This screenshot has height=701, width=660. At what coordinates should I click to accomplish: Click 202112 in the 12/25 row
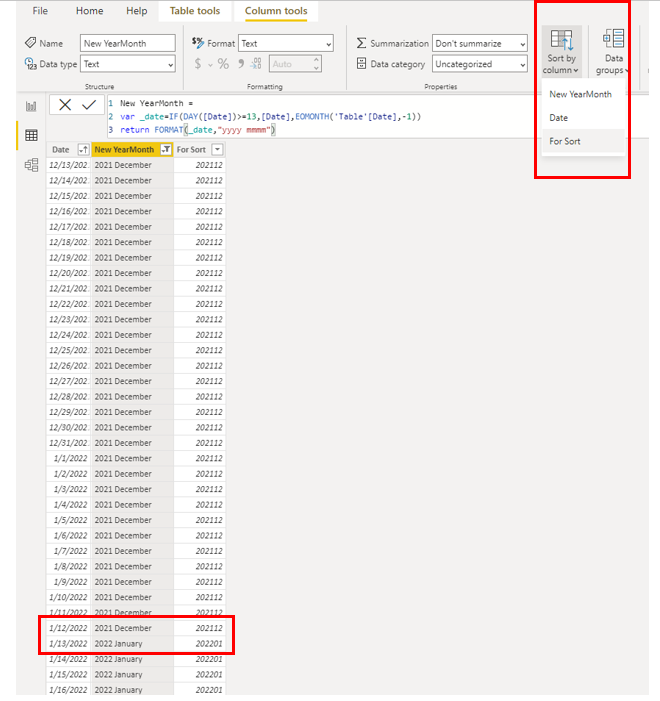click(x=199, y=350)
